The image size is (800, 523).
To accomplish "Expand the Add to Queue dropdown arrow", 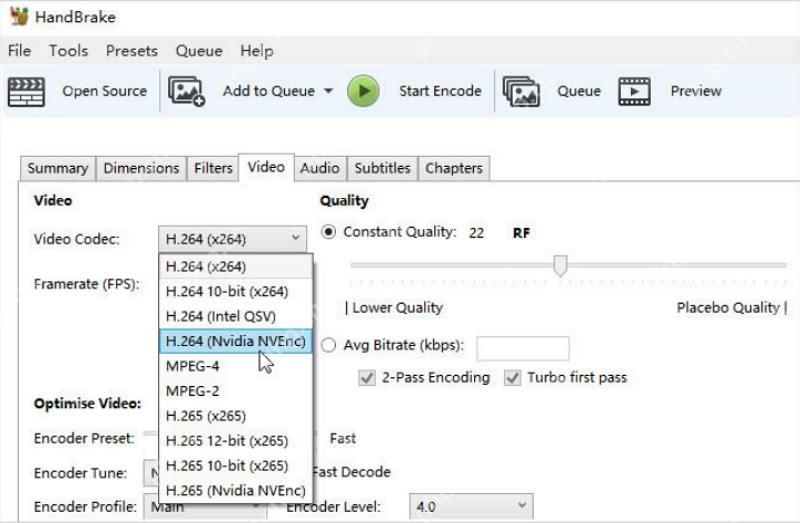I will pos(329,91).
